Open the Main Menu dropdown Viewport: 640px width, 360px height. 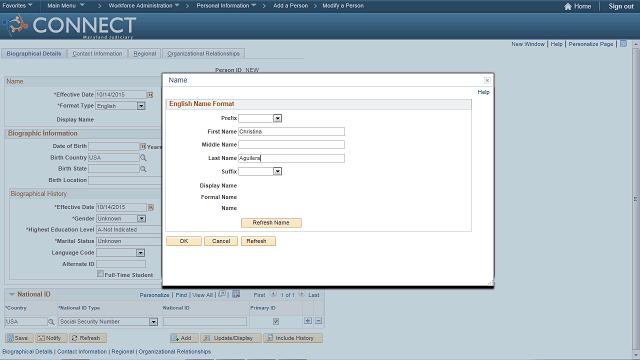[x=66, y=6]
